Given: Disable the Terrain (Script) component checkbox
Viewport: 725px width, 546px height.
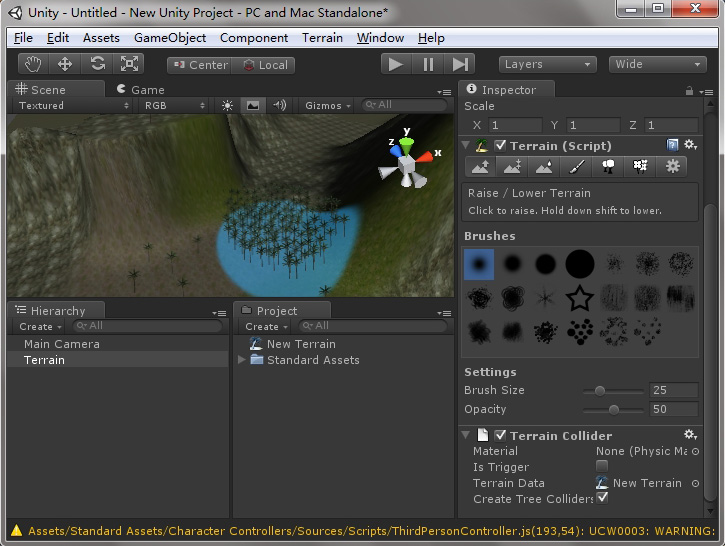Looking at the screenshot, I should 500,146.
